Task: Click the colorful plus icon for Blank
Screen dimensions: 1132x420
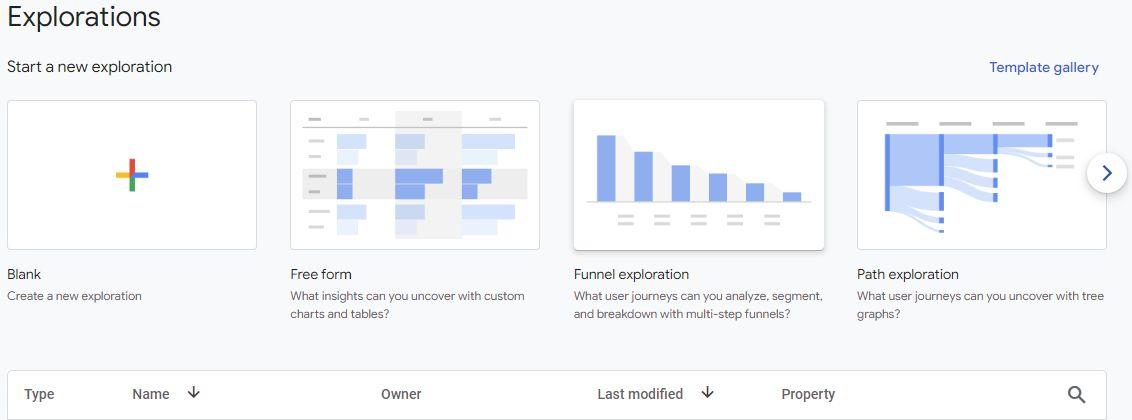Action: pyautogui.click(x=132, y=175)
